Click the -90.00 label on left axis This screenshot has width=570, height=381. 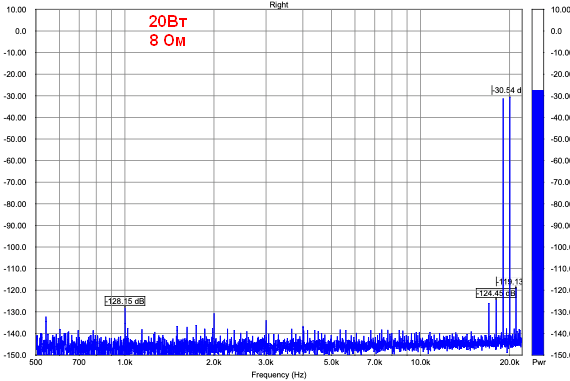tap(15, 226)
